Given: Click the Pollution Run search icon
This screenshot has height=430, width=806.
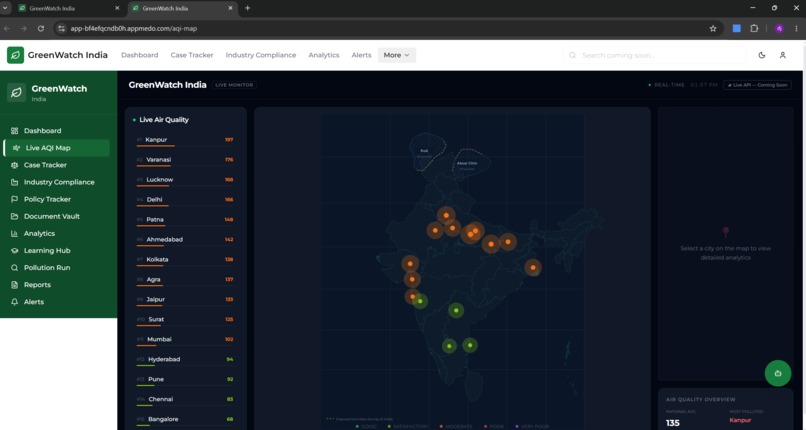Looking at the screenshot, I should point(14,268).
